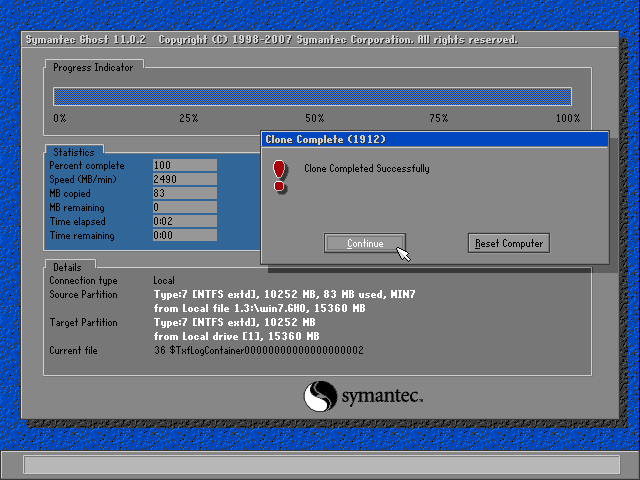This screenshot has width=640, height=480.
Task: Click the Clone Completed Successfully message
Action: (x=366, y=169)
